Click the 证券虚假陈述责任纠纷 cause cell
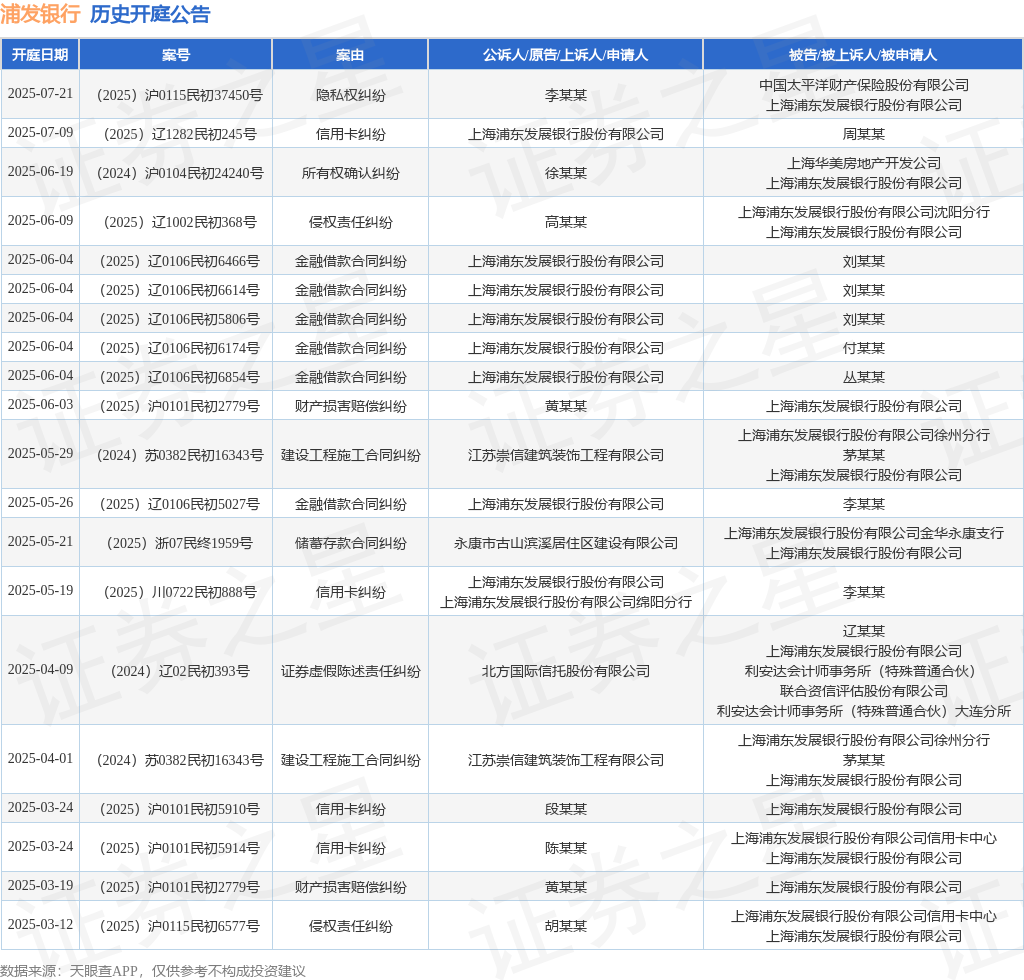1024x980 pixels. pyautogui.click(x=351, y=672)
